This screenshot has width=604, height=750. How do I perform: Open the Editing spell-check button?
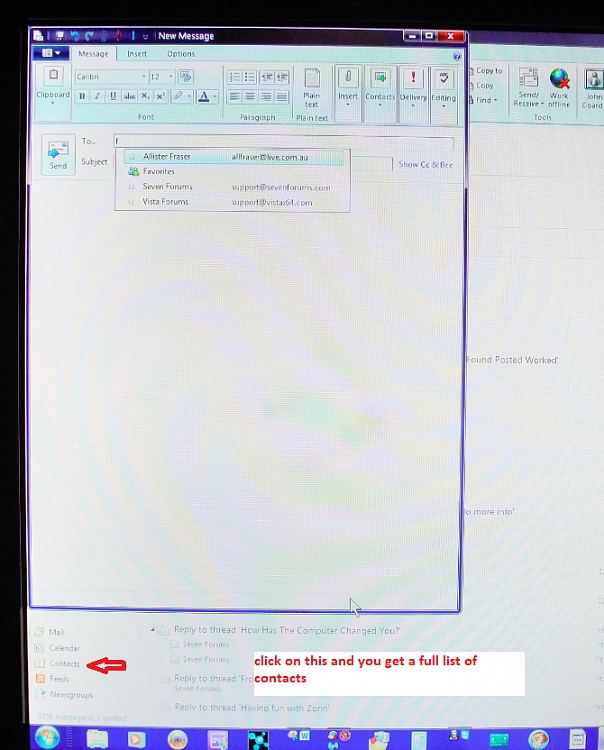[x=444, y=88]
